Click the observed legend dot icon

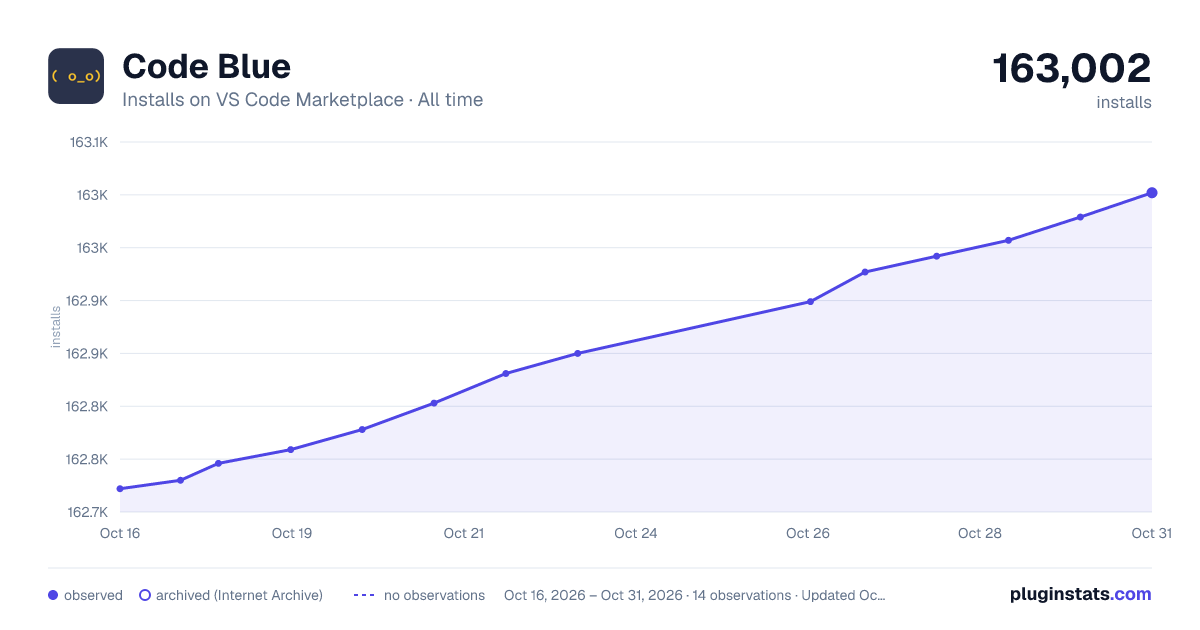[53, 595]
